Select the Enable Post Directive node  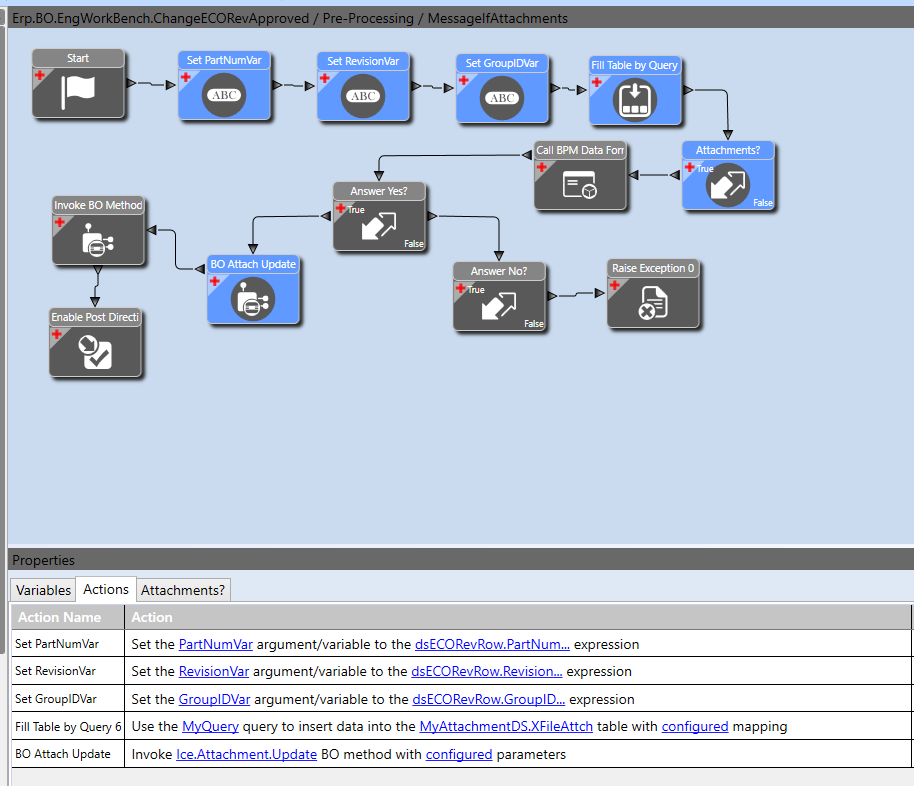click(x=95, y=343)
